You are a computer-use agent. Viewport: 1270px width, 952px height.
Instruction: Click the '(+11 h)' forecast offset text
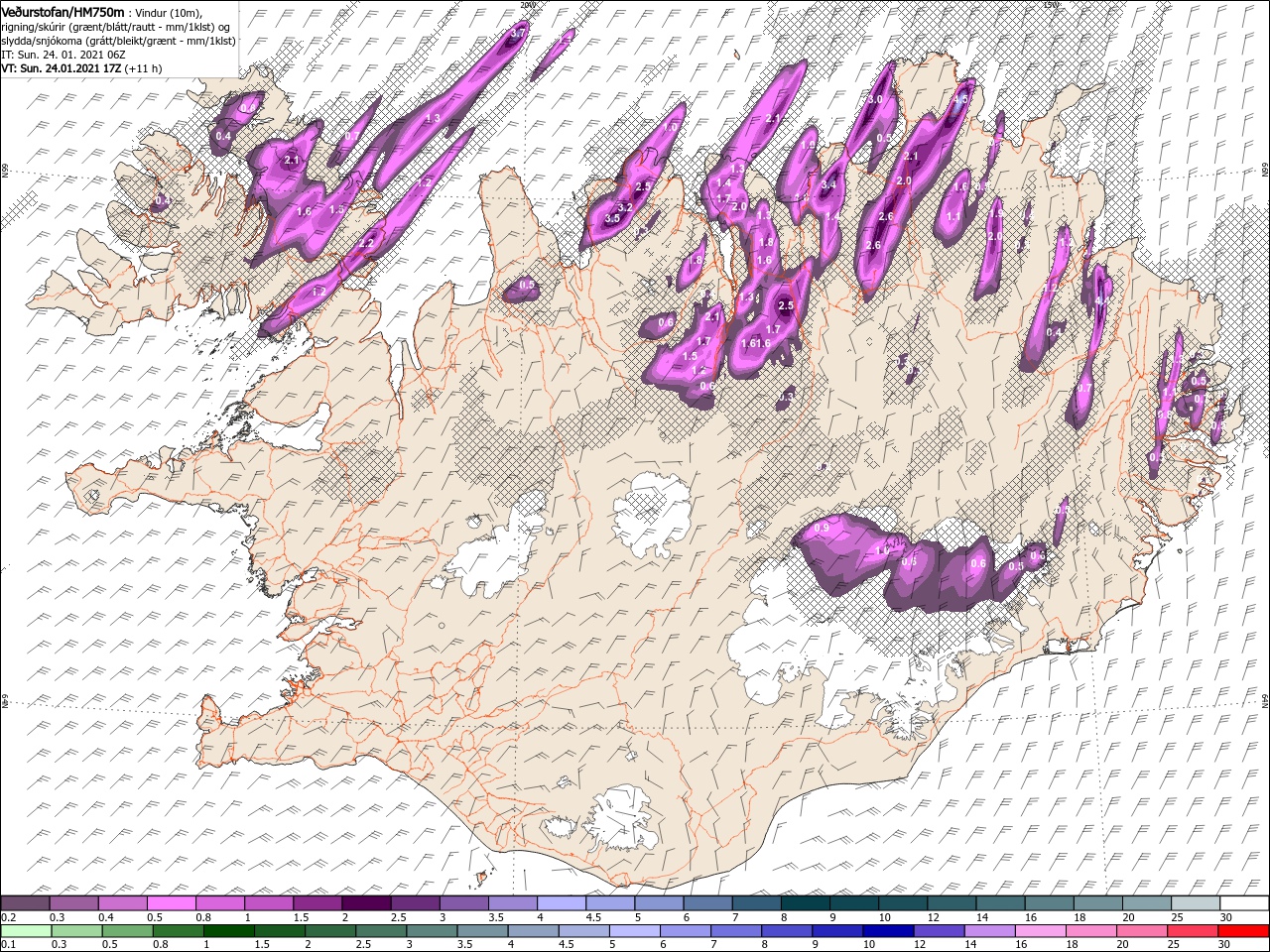coord(144,68)
